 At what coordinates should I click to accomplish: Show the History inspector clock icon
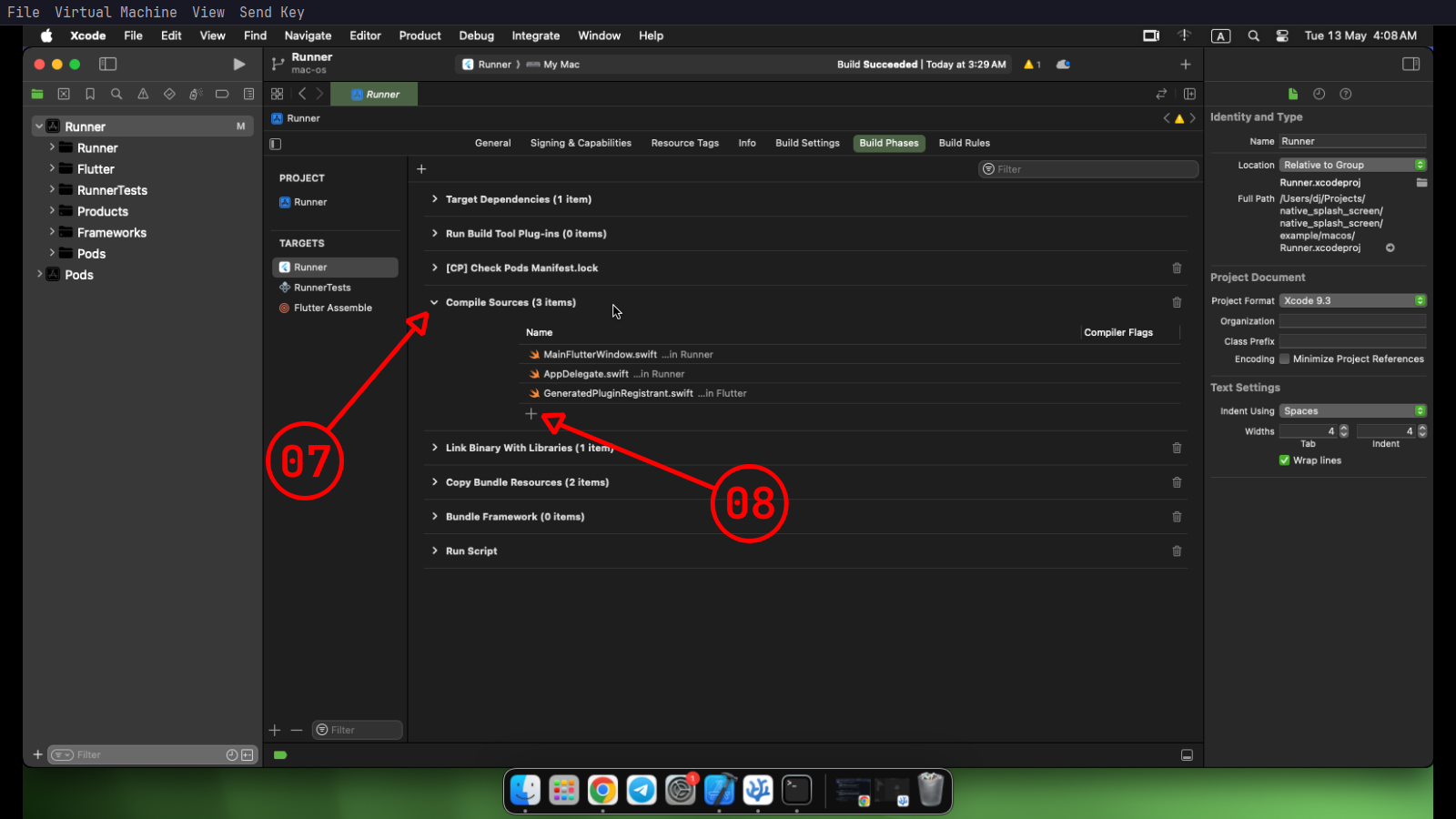(1319, 94)
